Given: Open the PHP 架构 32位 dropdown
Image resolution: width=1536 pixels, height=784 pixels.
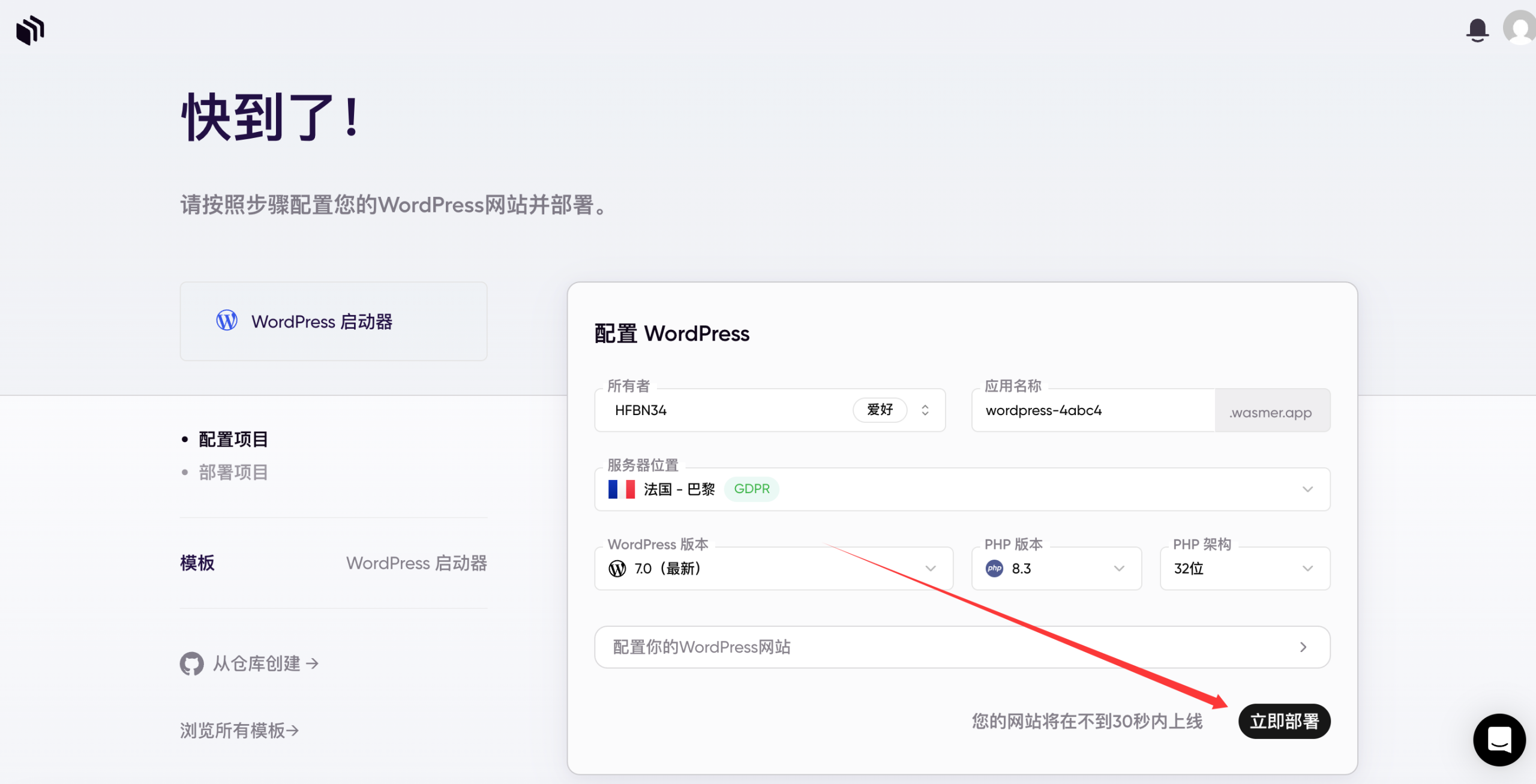Looking at the screenshot, I should 1245,569.
